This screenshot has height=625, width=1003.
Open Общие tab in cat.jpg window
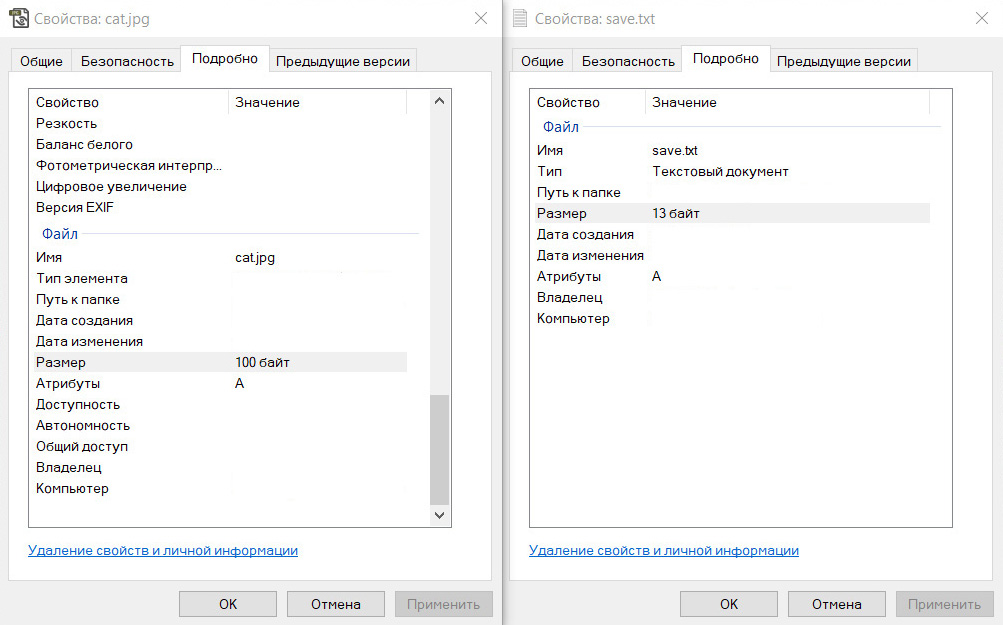[42, 61]
